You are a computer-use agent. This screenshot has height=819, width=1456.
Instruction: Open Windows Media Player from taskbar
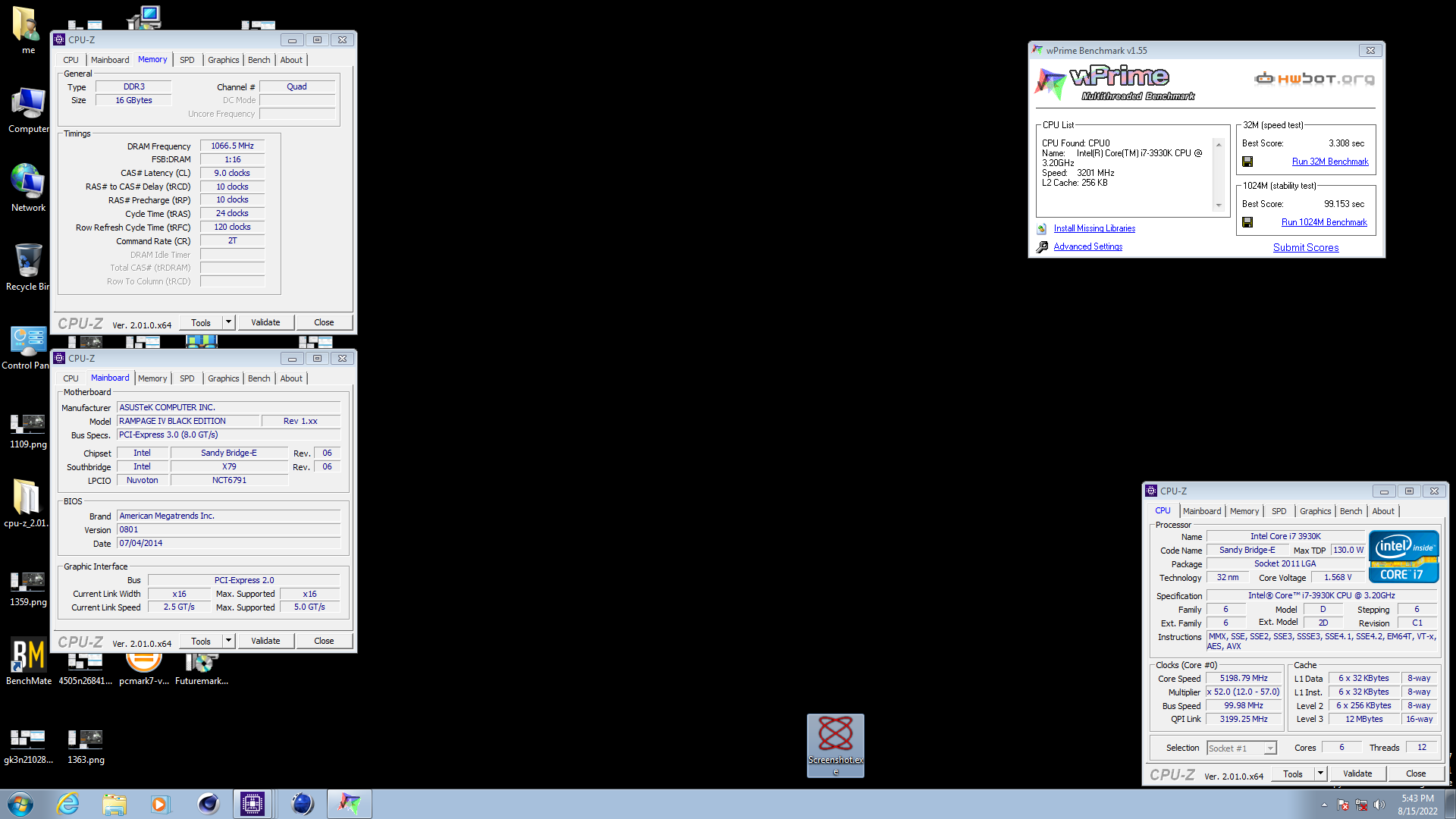[160, 804]
